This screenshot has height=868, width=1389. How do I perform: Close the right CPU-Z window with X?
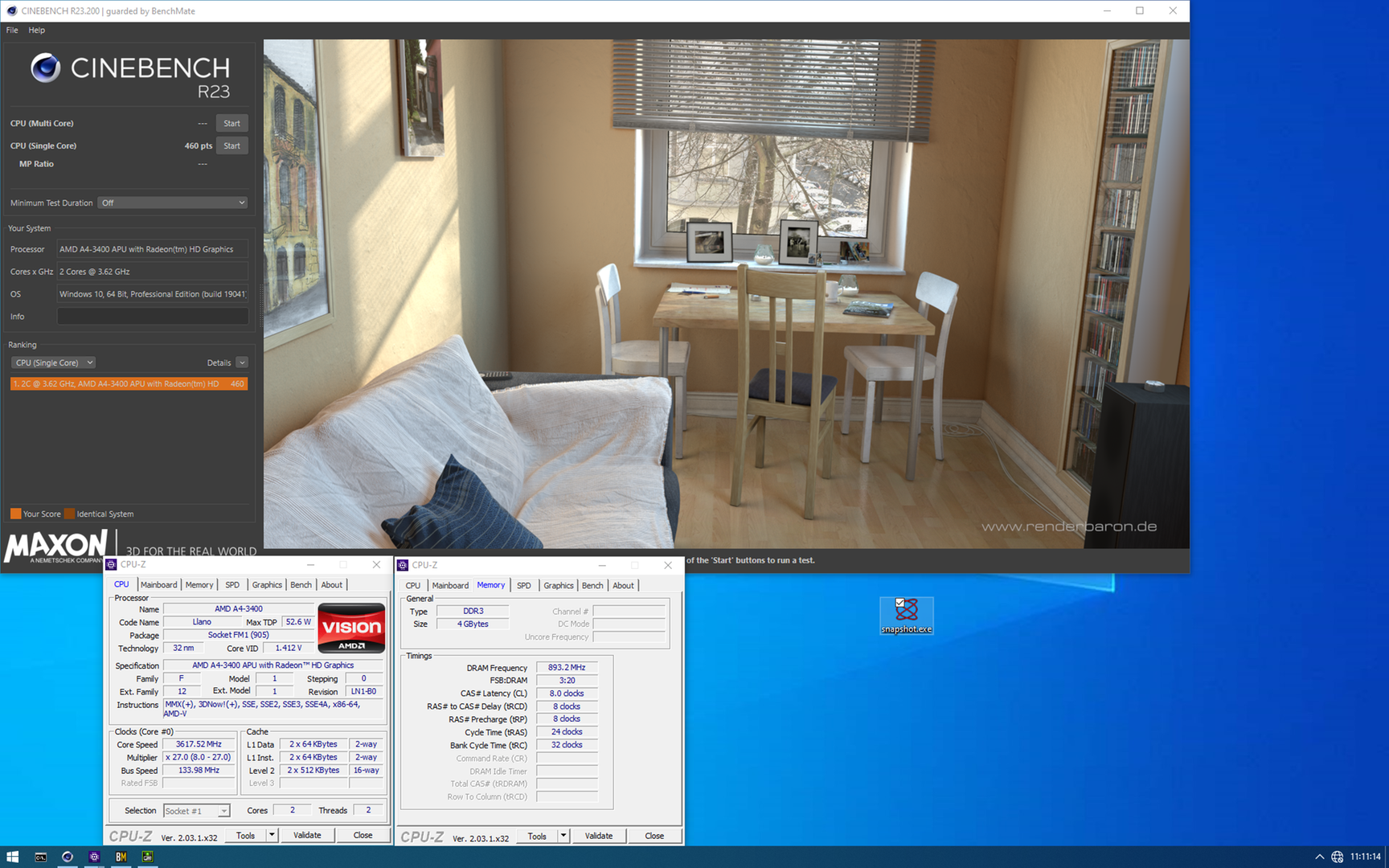pyautogui.click(x=667, y=565)
